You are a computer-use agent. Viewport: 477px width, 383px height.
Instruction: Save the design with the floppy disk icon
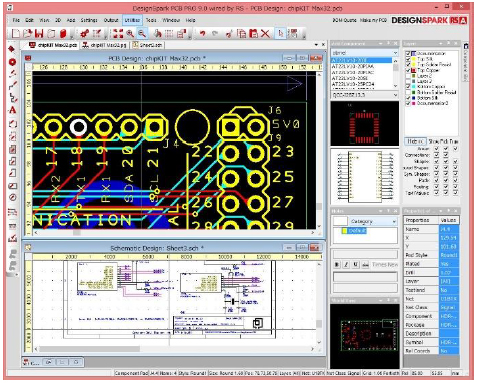(x=39, y=33)
